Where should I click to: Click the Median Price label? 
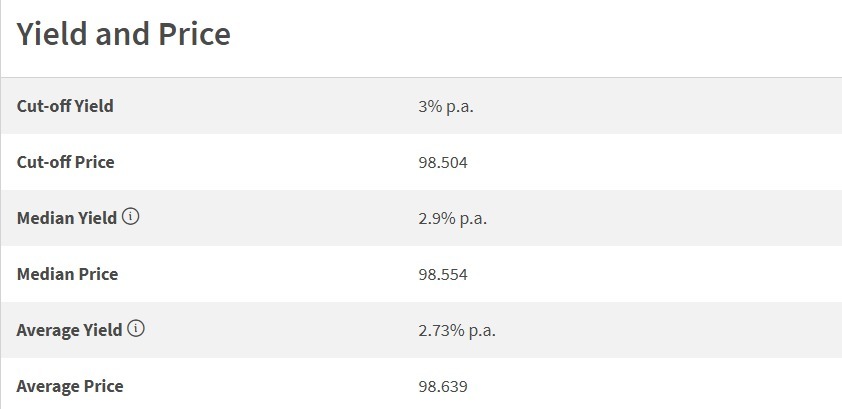point(67,274)
